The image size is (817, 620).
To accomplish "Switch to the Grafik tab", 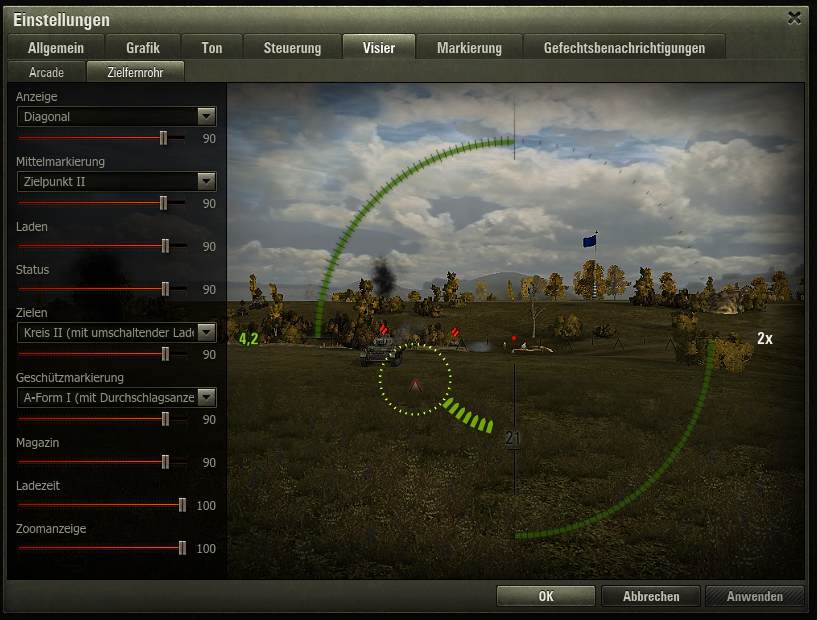I will pos(143,48).
